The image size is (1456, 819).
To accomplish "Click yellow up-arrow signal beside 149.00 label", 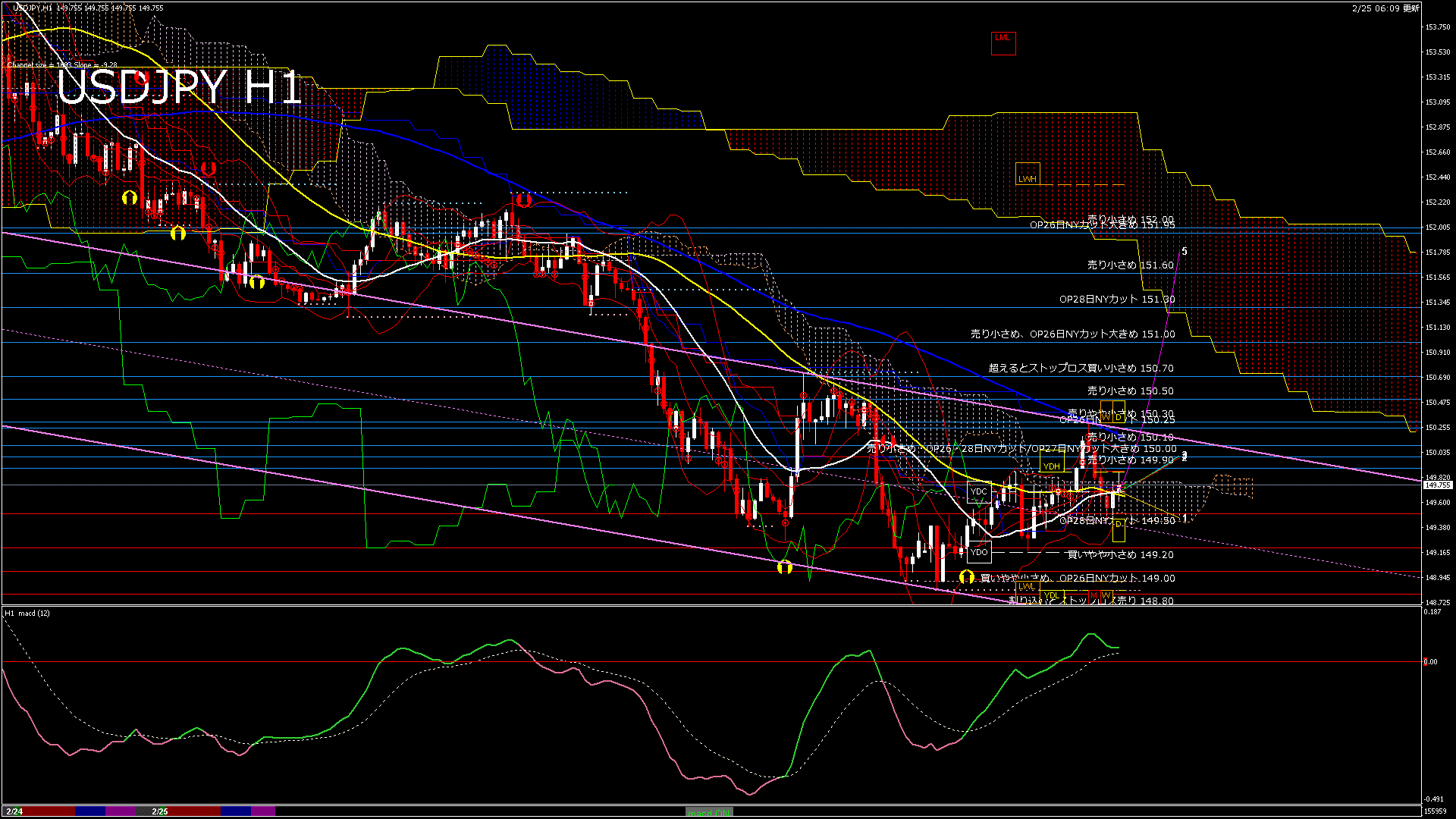I will pos(966,577).
